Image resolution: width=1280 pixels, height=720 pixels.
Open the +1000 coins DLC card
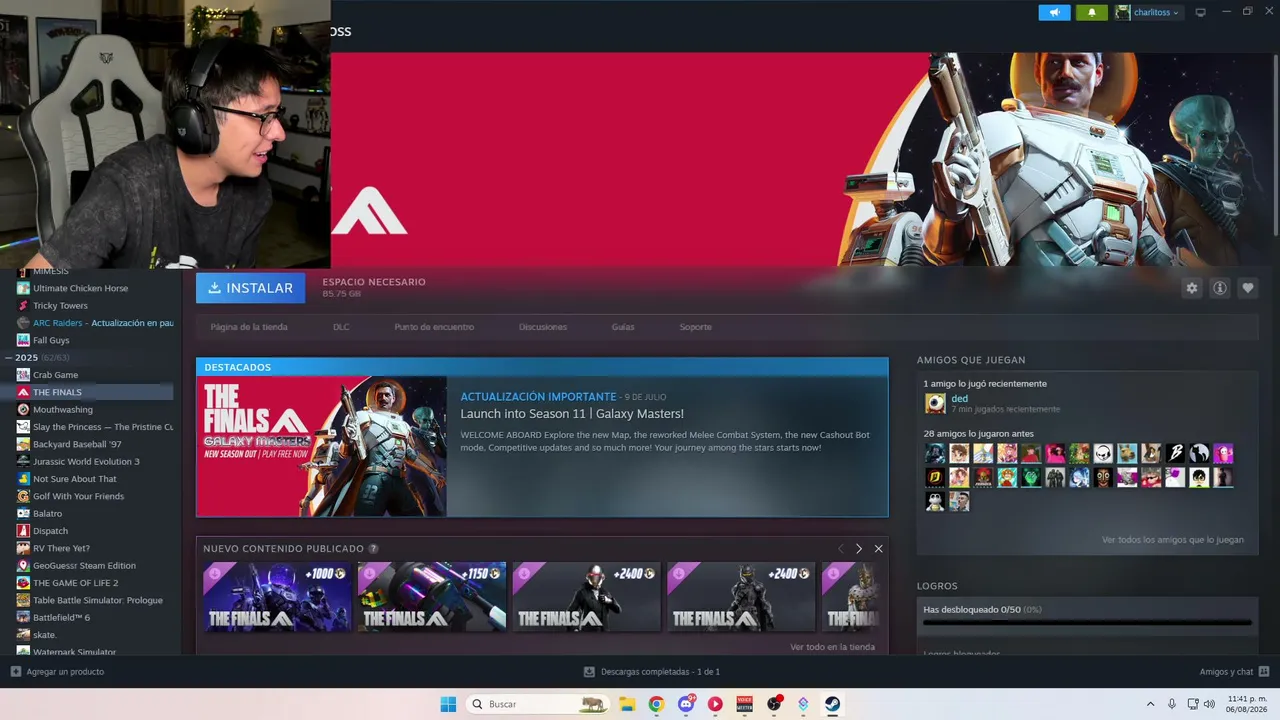coord(277,597)
